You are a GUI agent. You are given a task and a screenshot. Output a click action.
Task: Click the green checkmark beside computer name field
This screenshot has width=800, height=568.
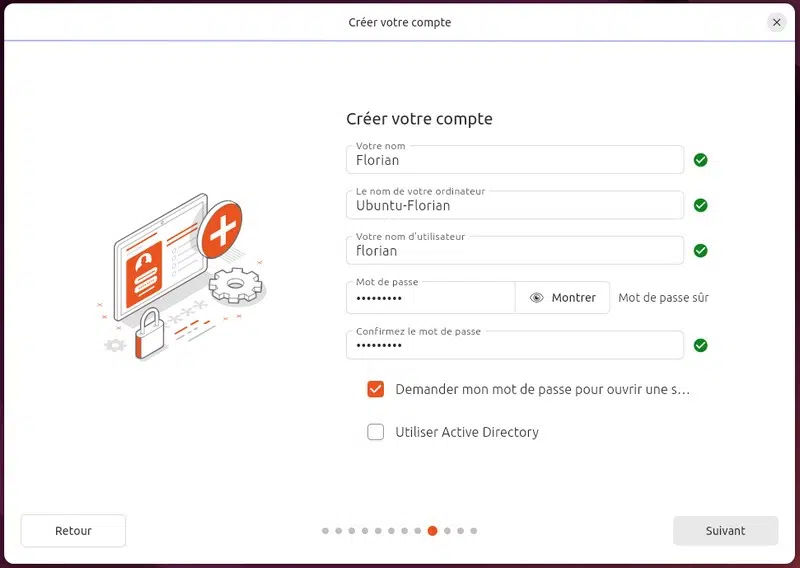click(x=701, y=205)
